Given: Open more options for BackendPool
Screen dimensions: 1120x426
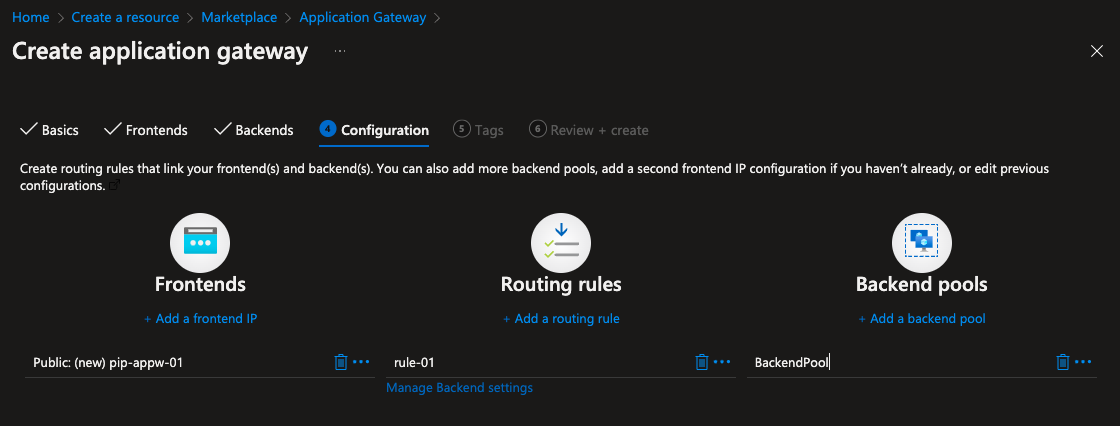Looking at the screenshot, I should (1083, 362).
